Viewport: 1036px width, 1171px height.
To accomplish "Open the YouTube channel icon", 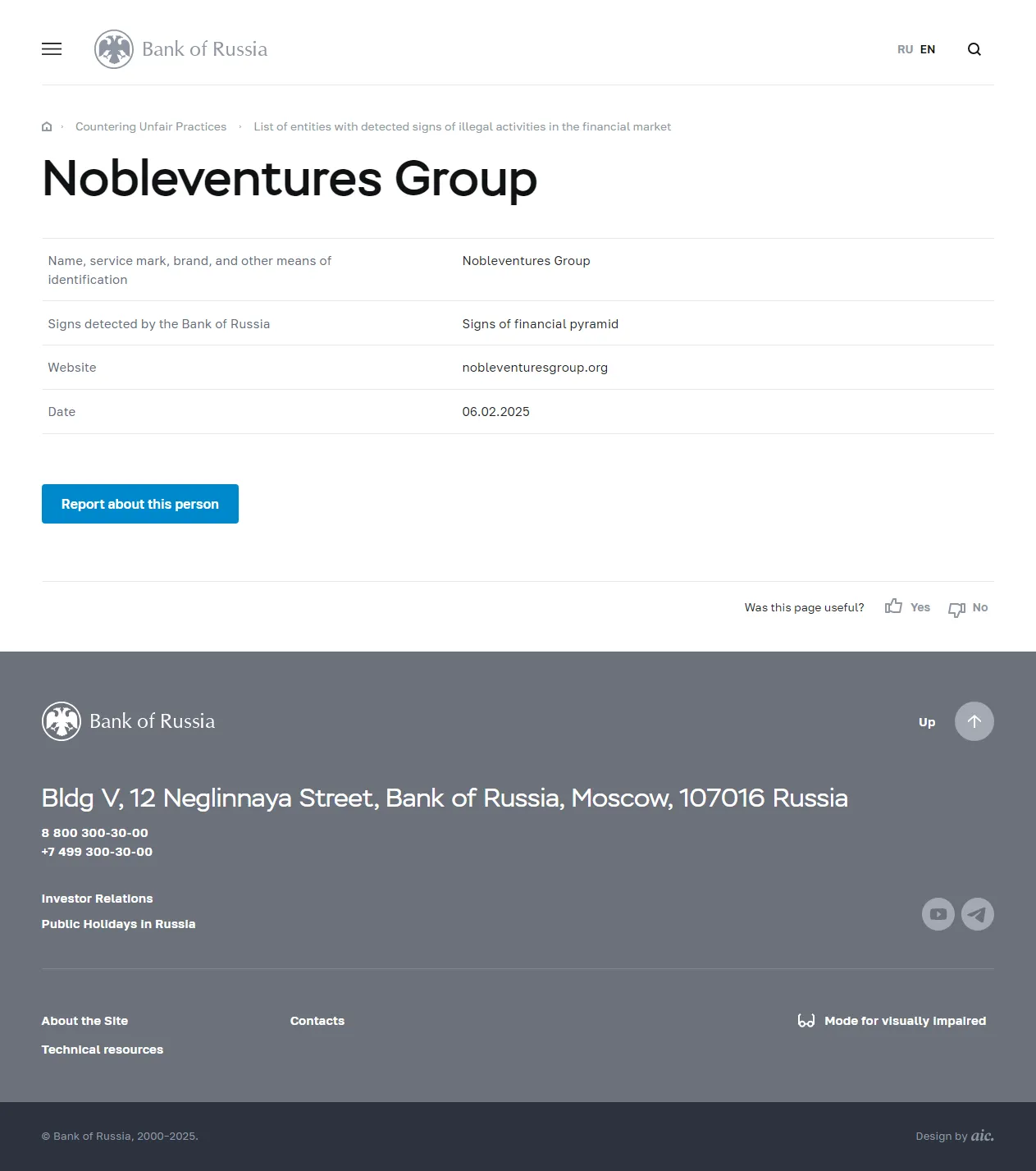I will click(x=938, y=914).
